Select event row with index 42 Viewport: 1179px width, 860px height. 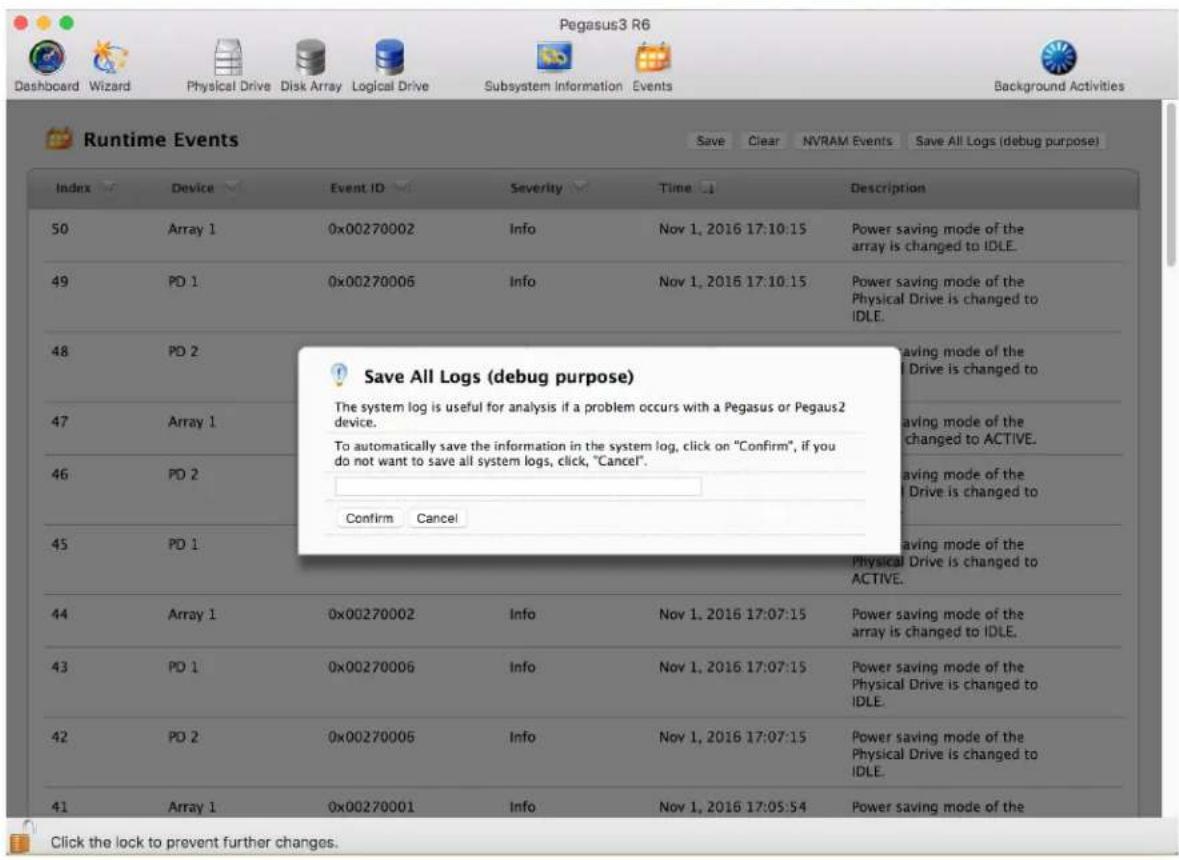[x=583, y=753]
